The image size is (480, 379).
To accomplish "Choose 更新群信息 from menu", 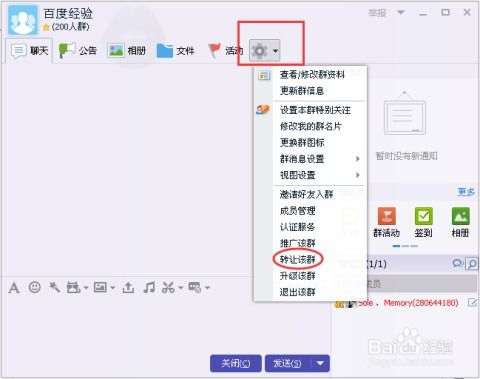I will (302, 91).
